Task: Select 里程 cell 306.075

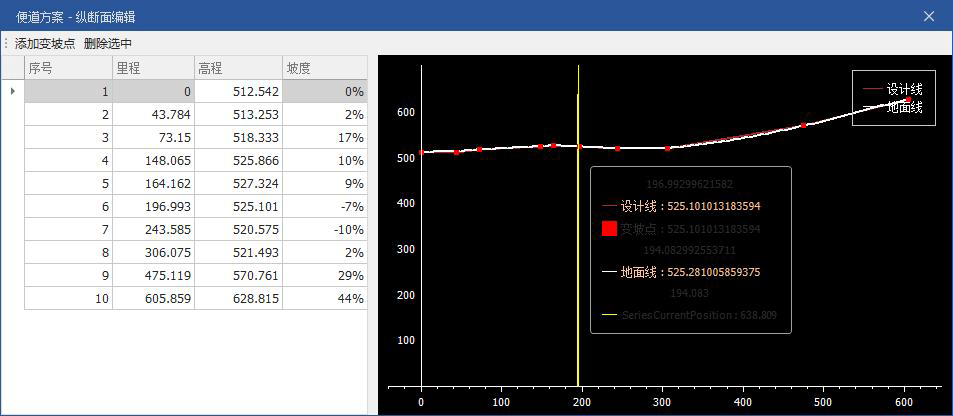Action: click(154, 253)
